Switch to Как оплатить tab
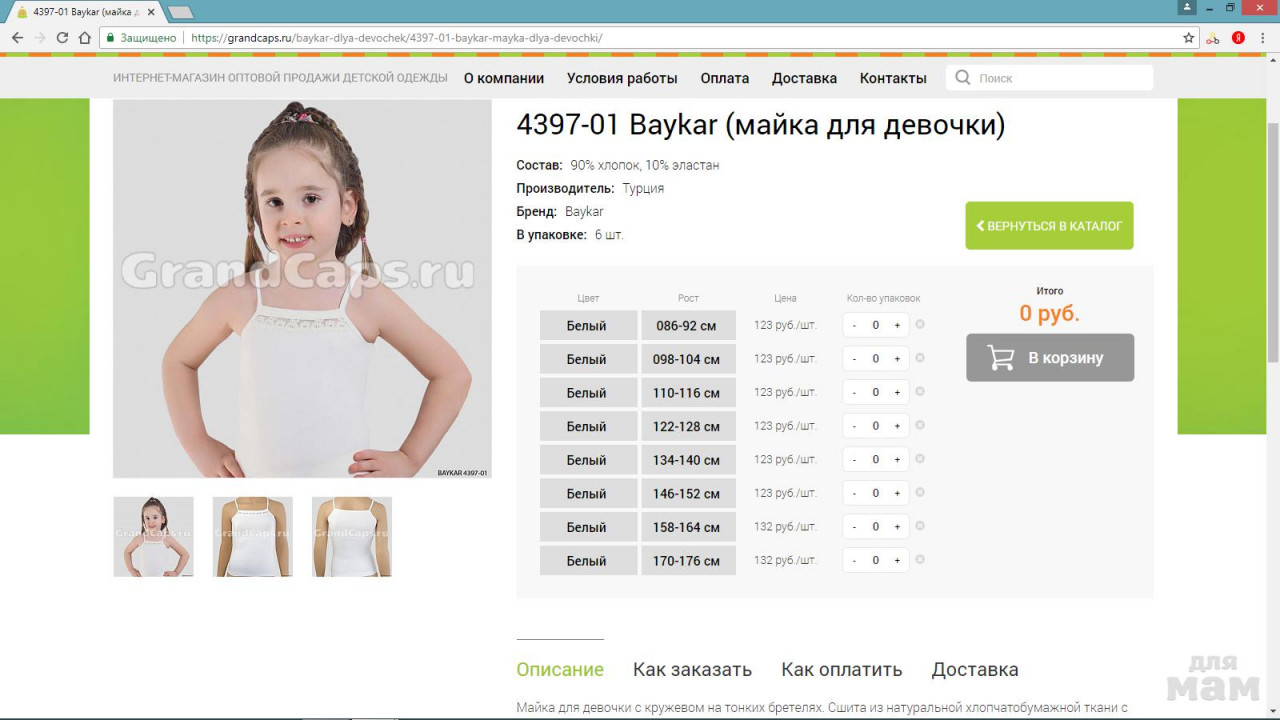The image size is (1280, 720). point(841,669)
